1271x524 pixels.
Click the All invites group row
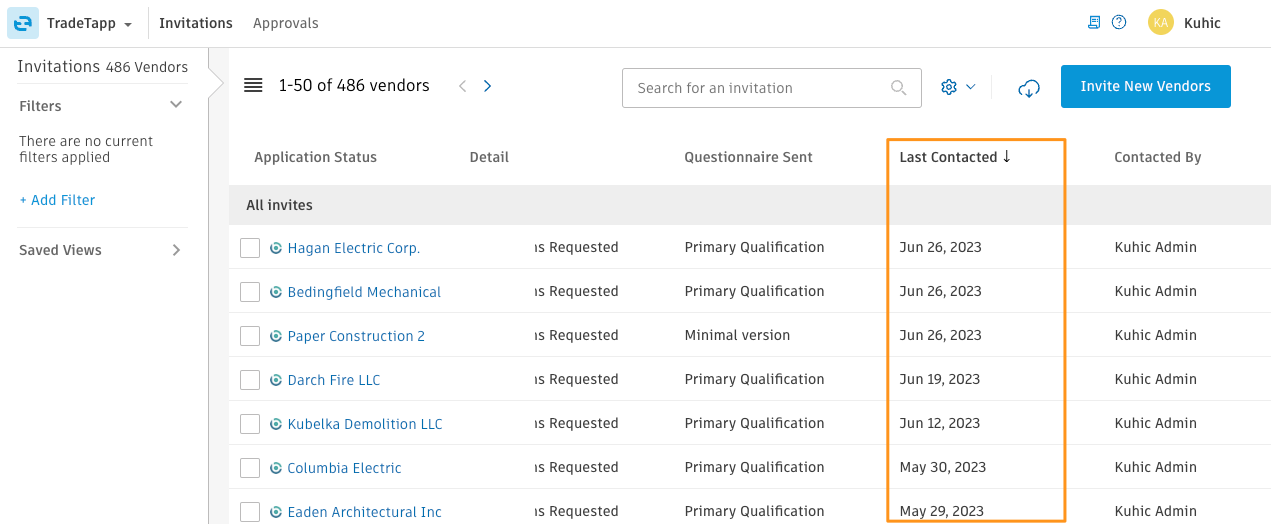750,205
